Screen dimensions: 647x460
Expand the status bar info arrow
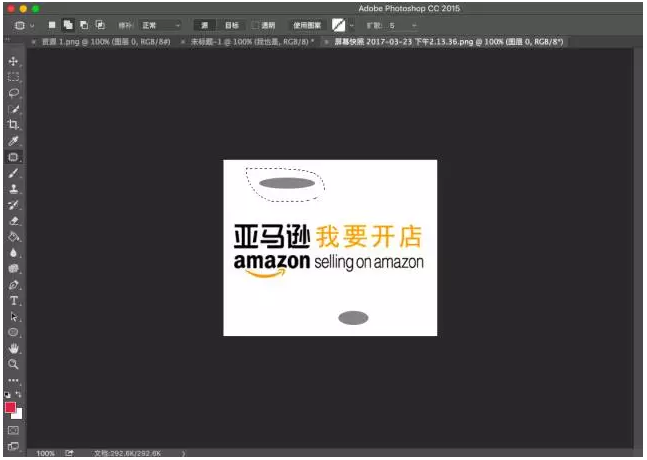pos(183,453)
